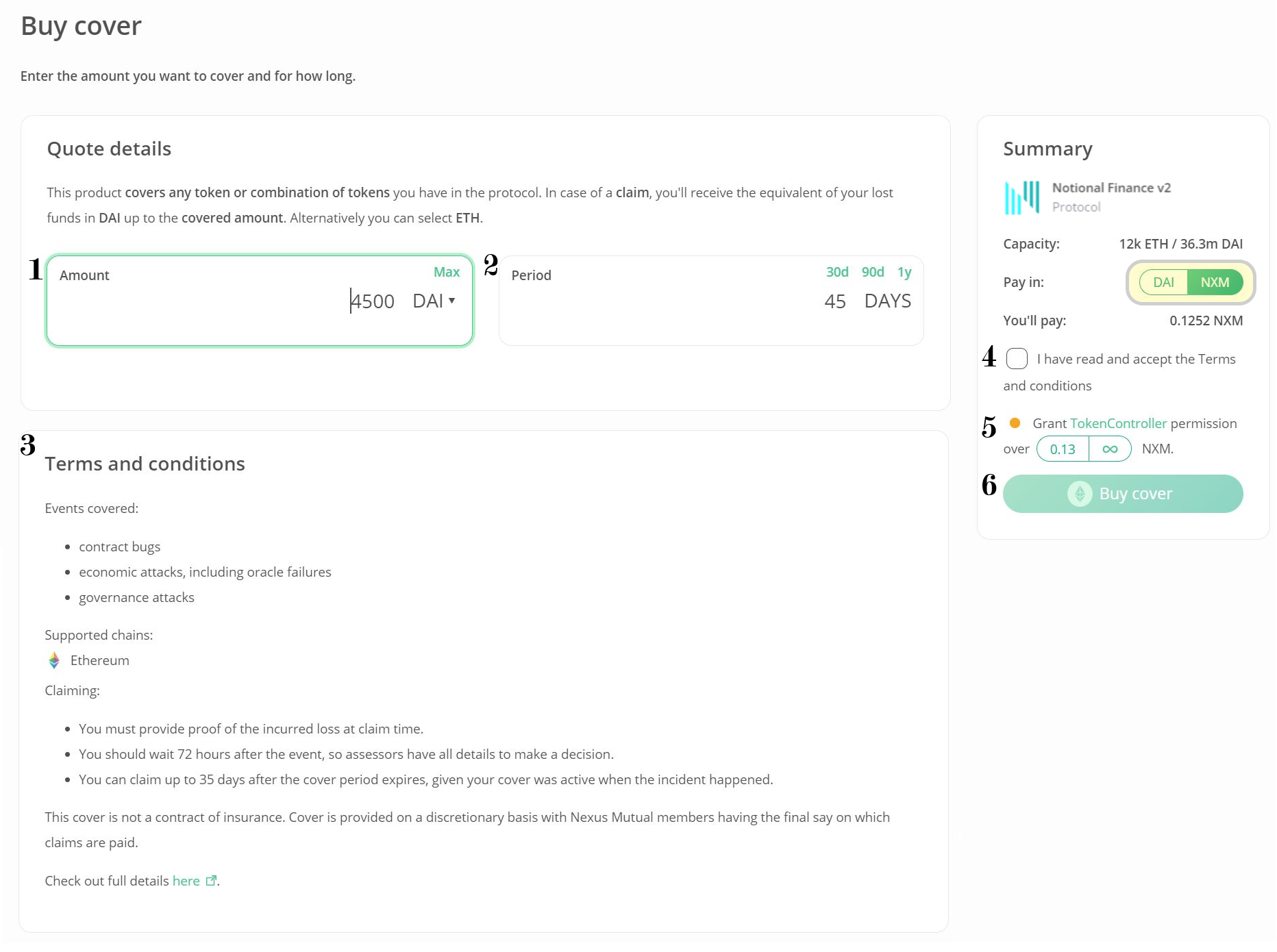Click the capacity value '12k ETH / 36.3m DAI'
The image size is (1277, 952).
coord(1180,244)
